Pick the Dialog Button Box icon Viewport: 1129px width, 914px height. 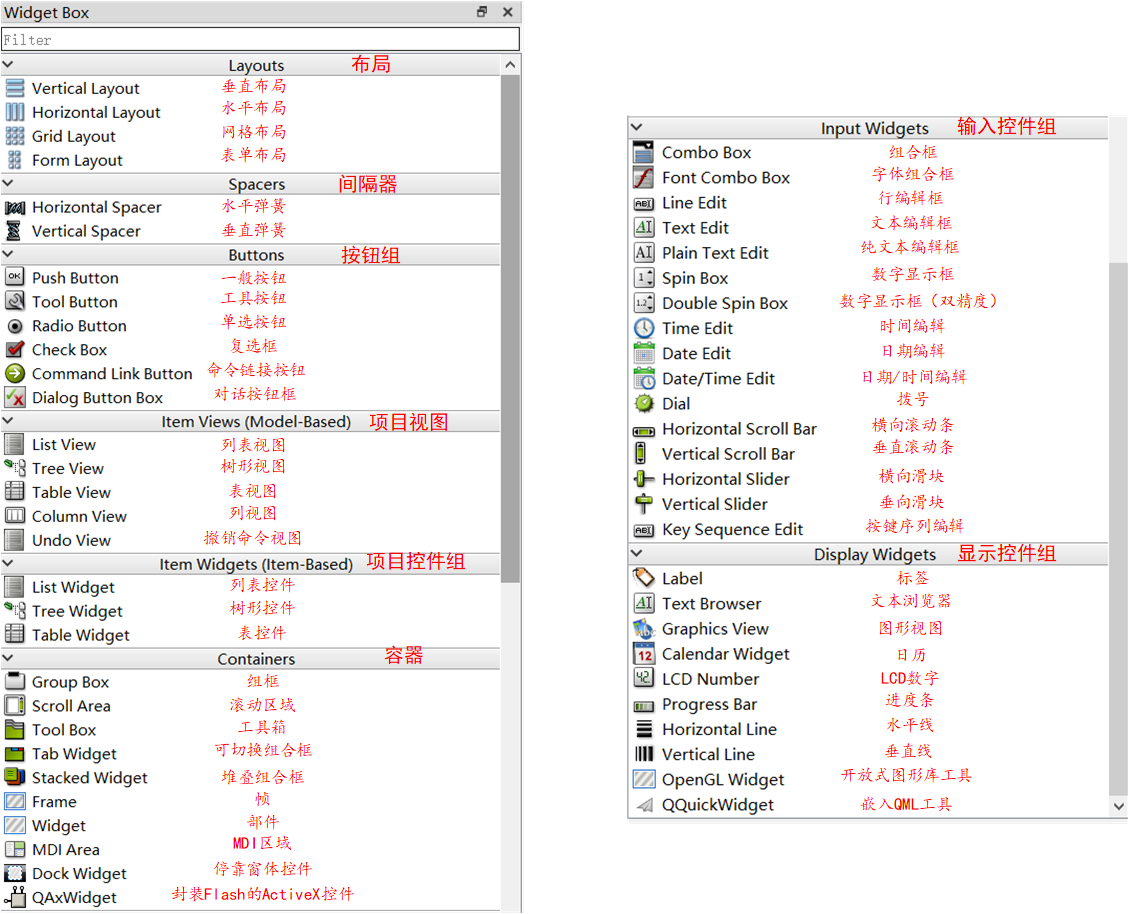[x=14, y=397]
